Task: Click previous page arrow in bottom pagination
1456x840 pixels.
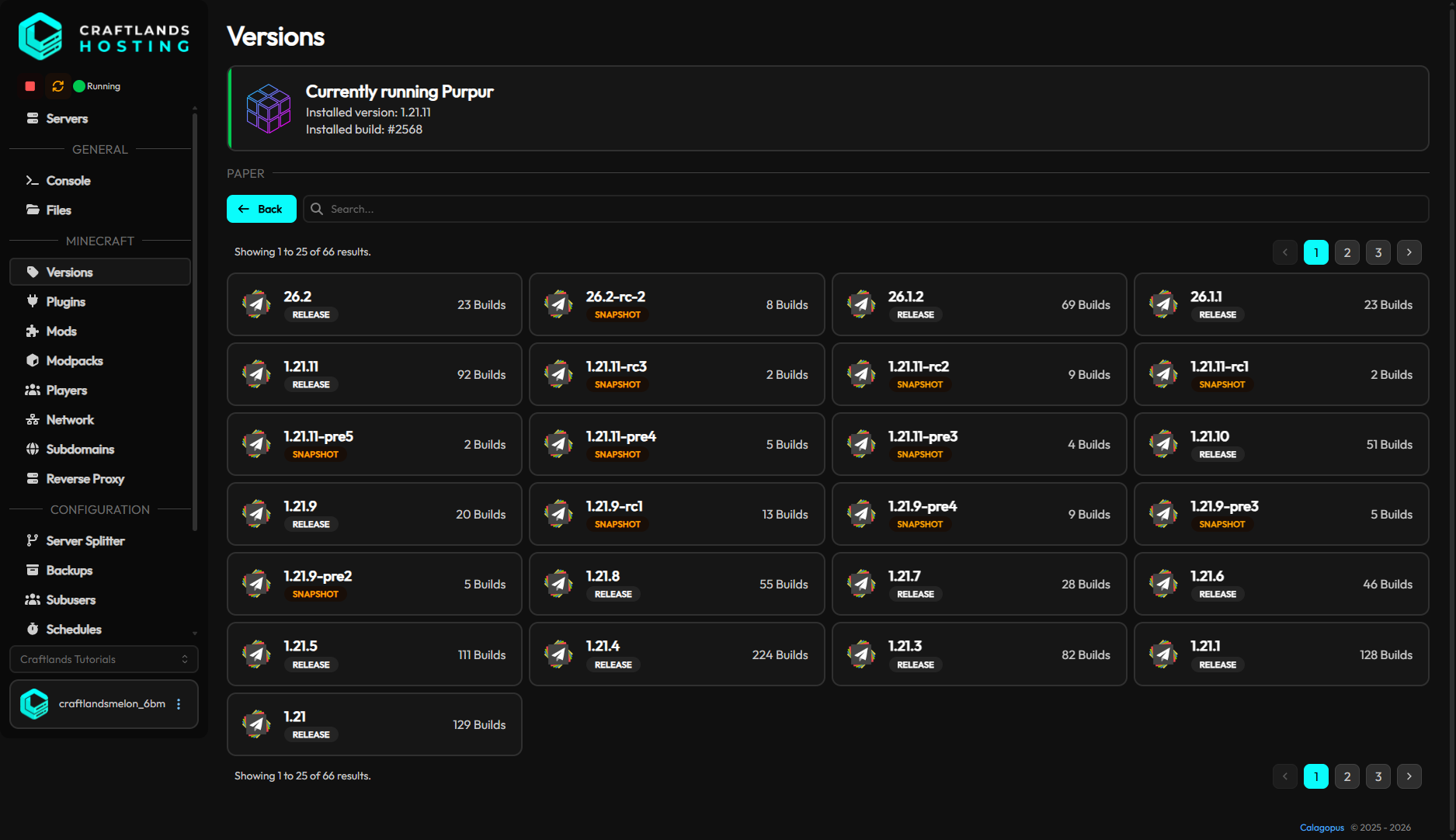Action: tap(1285, 776)
